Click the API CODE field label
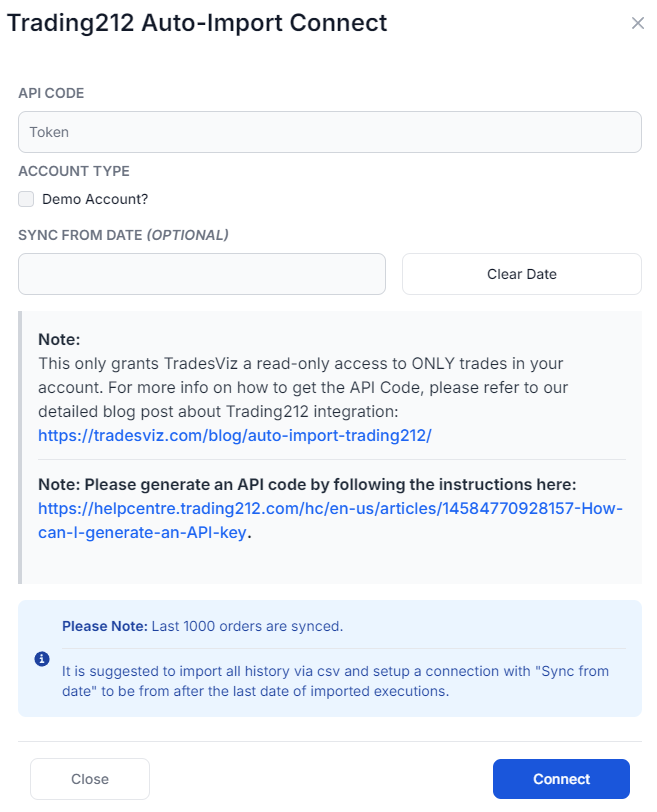657x812 pixels. tap(51, 93)
